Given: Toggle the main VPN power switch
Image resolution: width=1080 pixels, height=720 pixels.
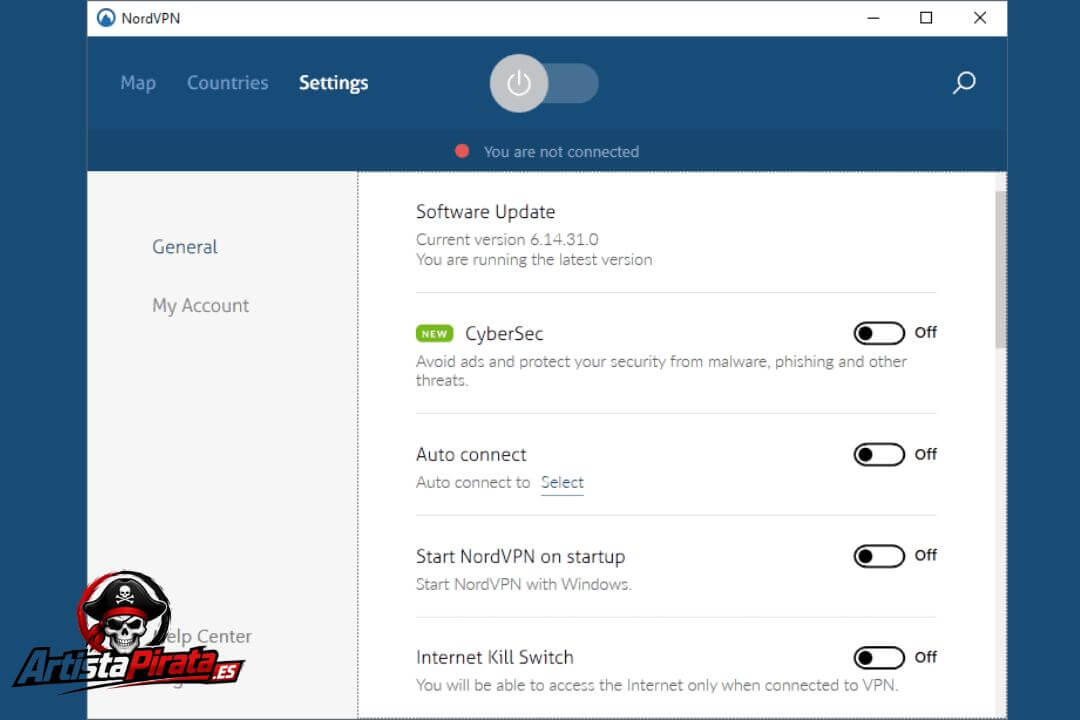Looking at the screenshot, I should [543, 83].
